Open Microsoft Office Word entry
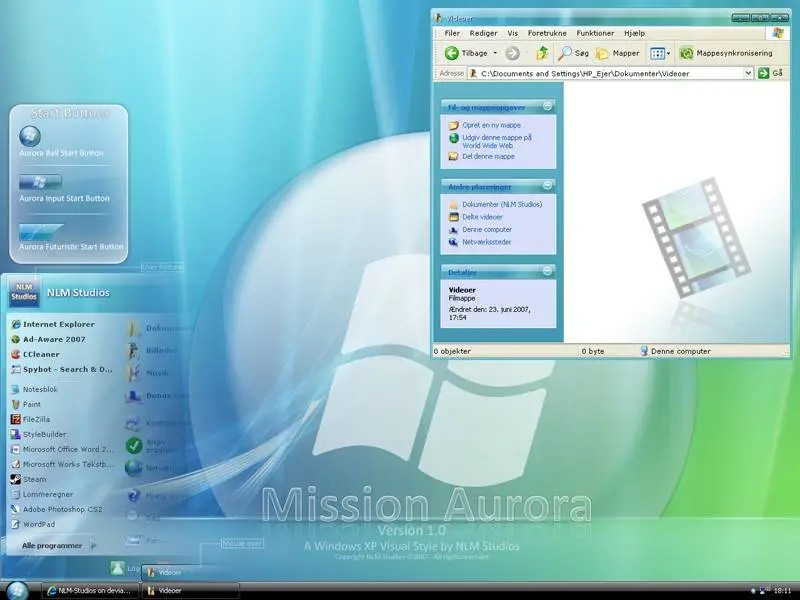 point(62,449)
